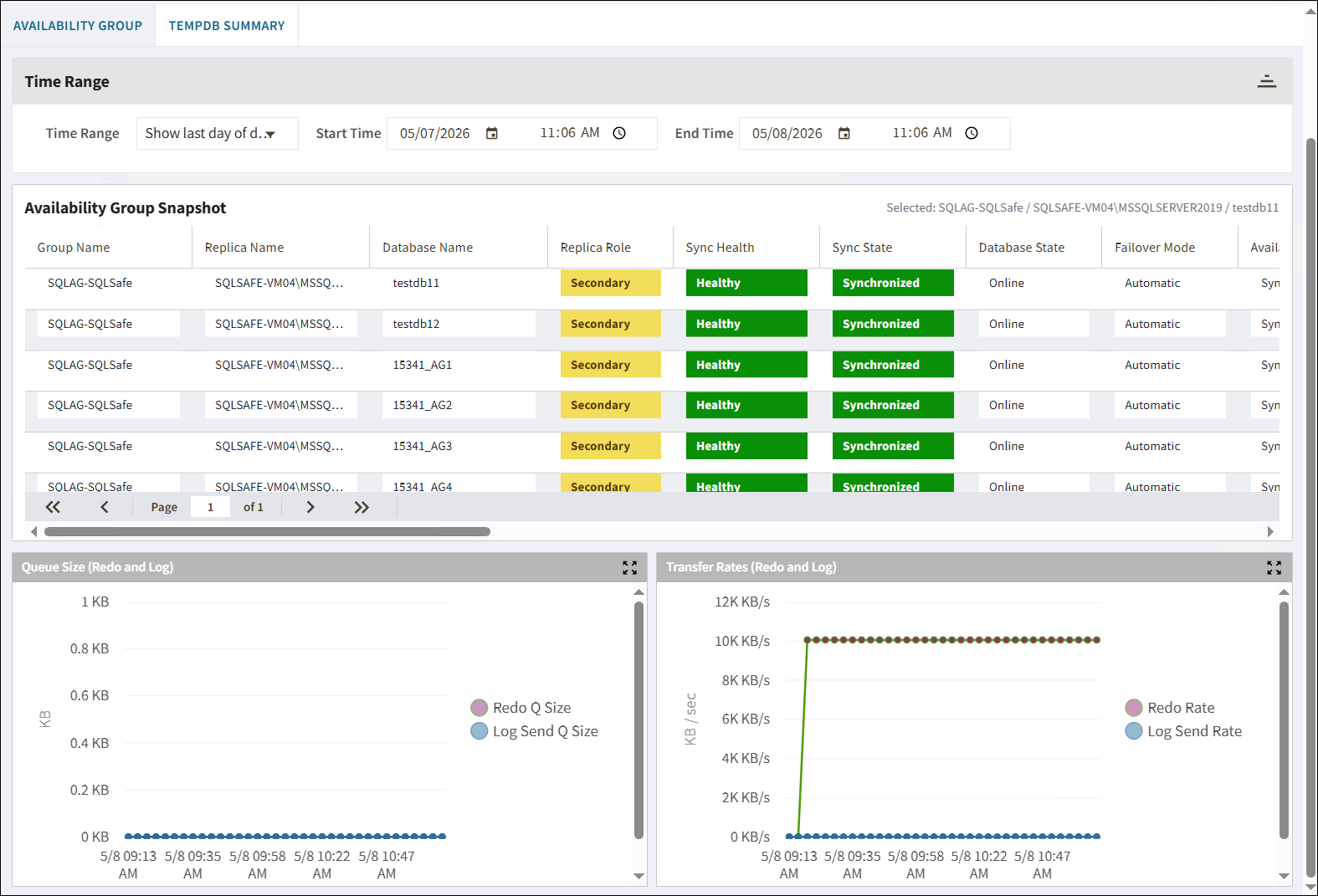
Task: Toggle Redo Q Size legend series
Action: pos(521,708)
